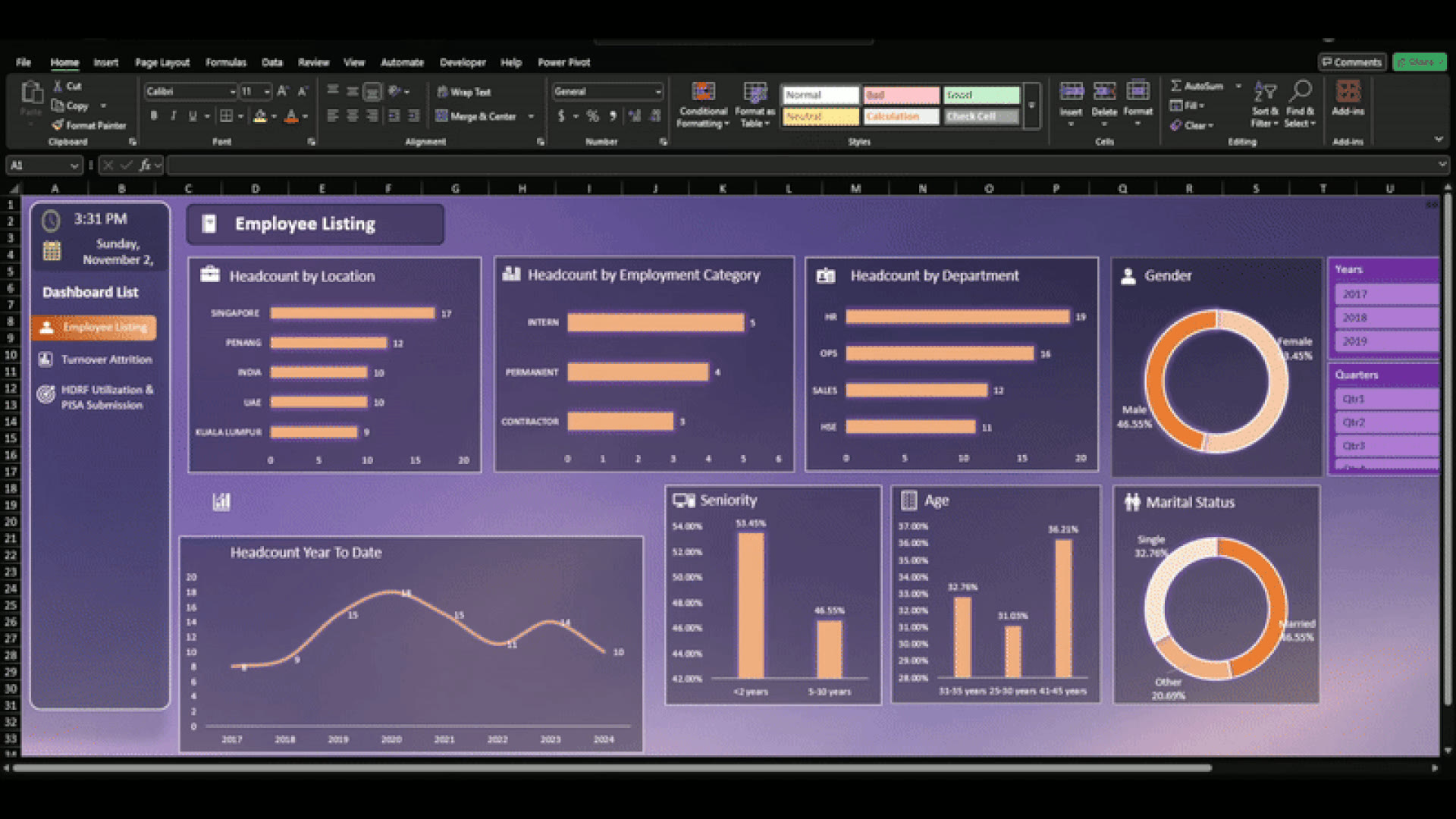Decrease font size with the smaller A icon

point(303,92)
